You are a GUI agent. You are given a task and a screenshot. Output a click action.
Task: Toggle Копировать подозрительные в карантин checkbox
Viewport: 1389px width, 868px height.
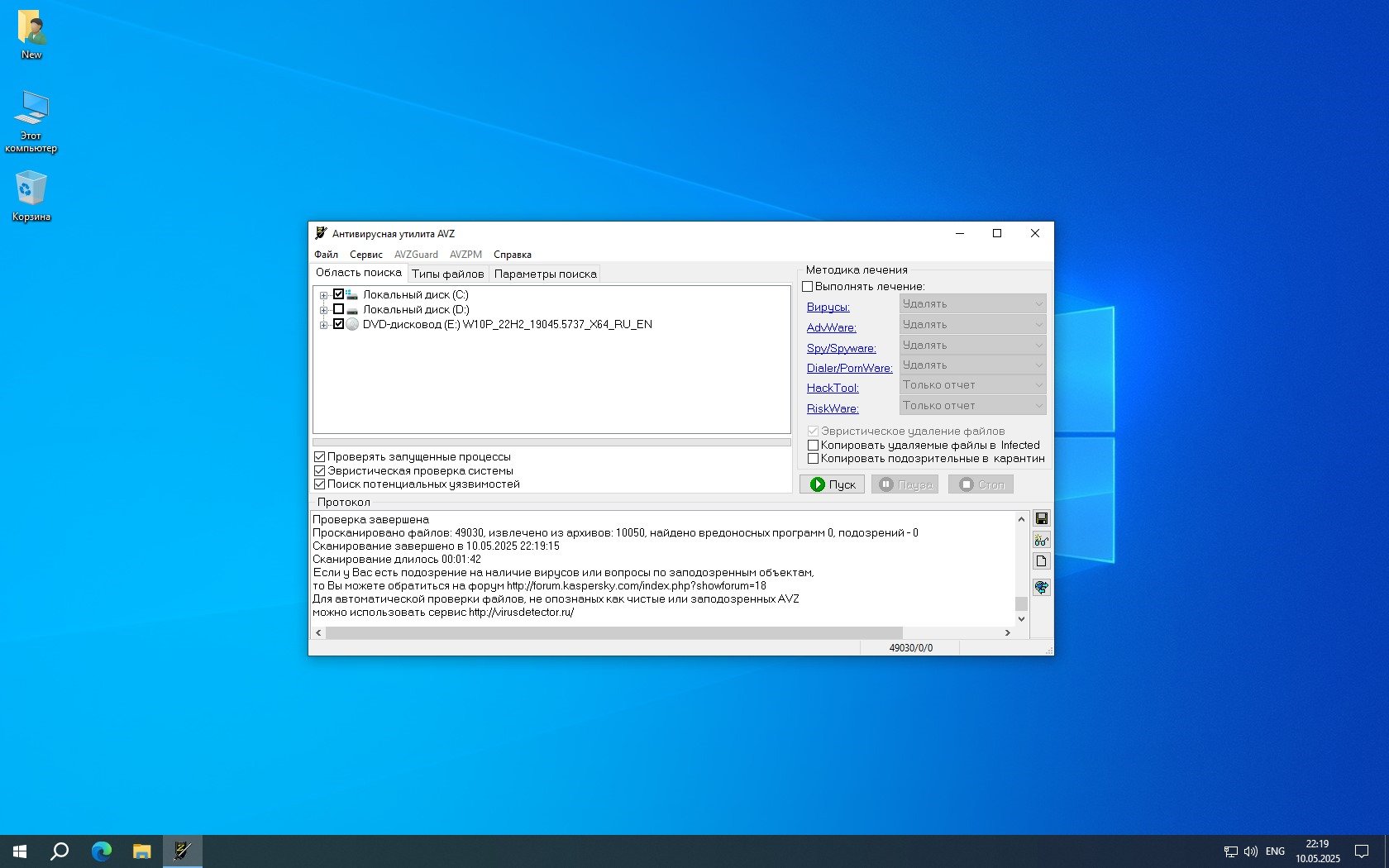(x=813, y=459)
